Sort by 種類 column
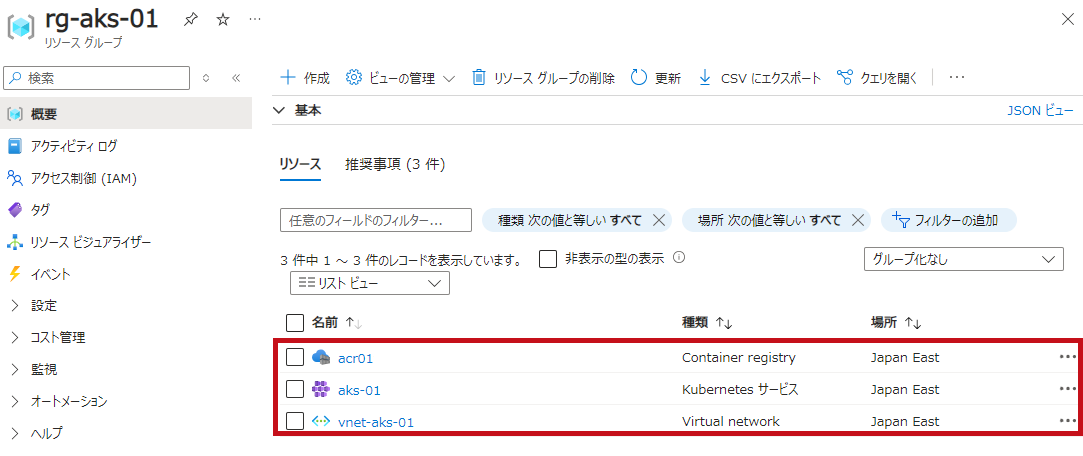Viewport: 1083px width, 456px height. point(707,323)
